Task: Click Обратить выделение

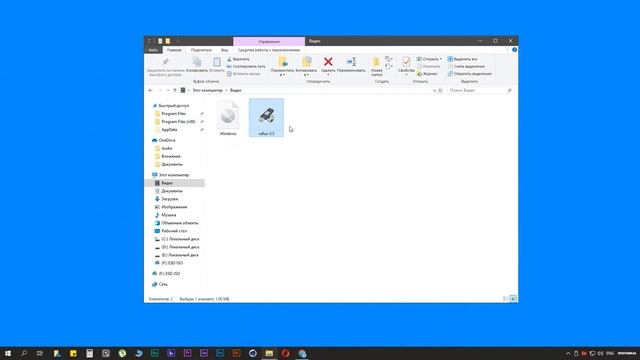Action: click(469, 74)
